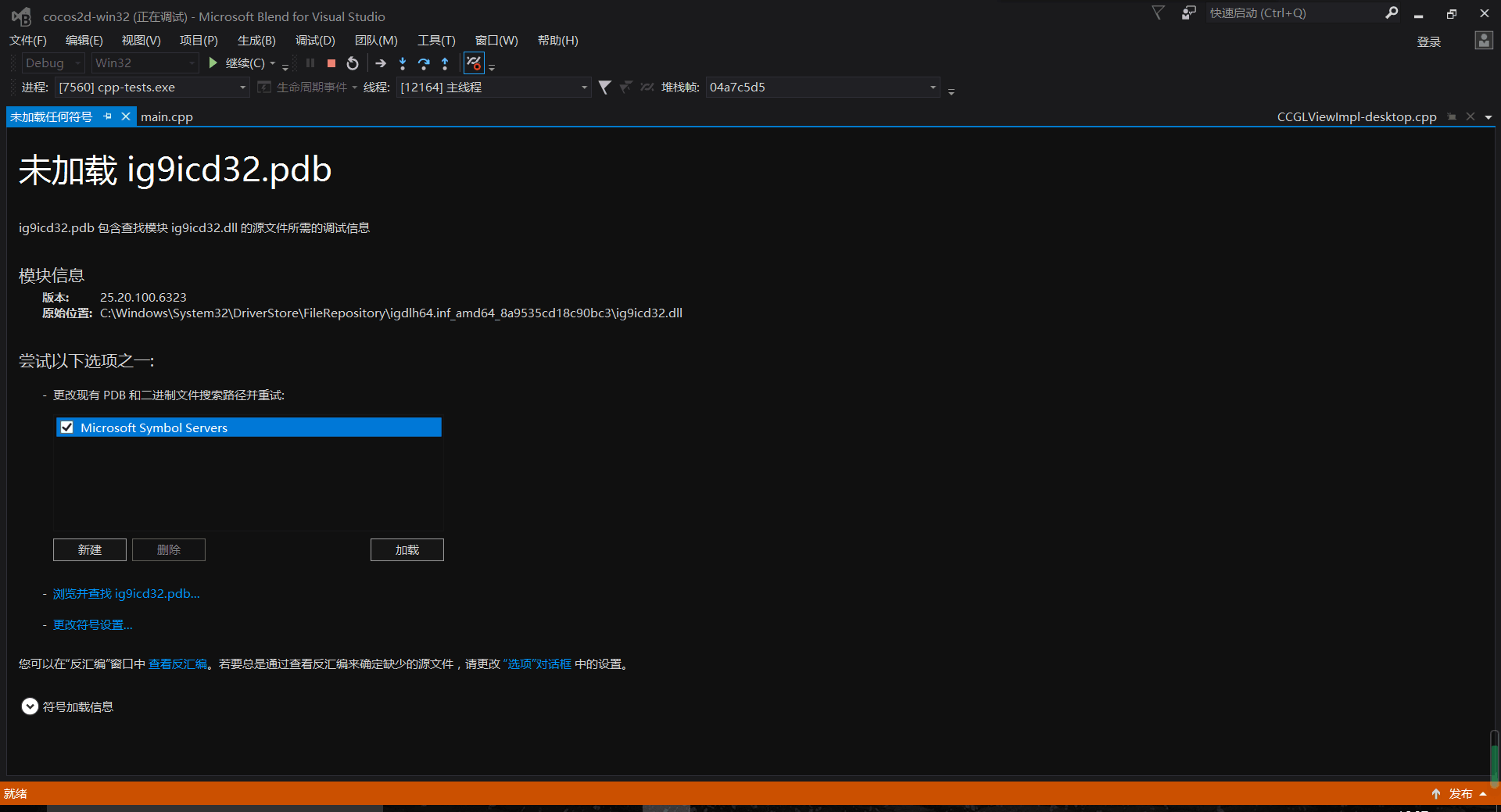Open the 文件(F) menu
The image size is (1501, 812).
[28, 41]
